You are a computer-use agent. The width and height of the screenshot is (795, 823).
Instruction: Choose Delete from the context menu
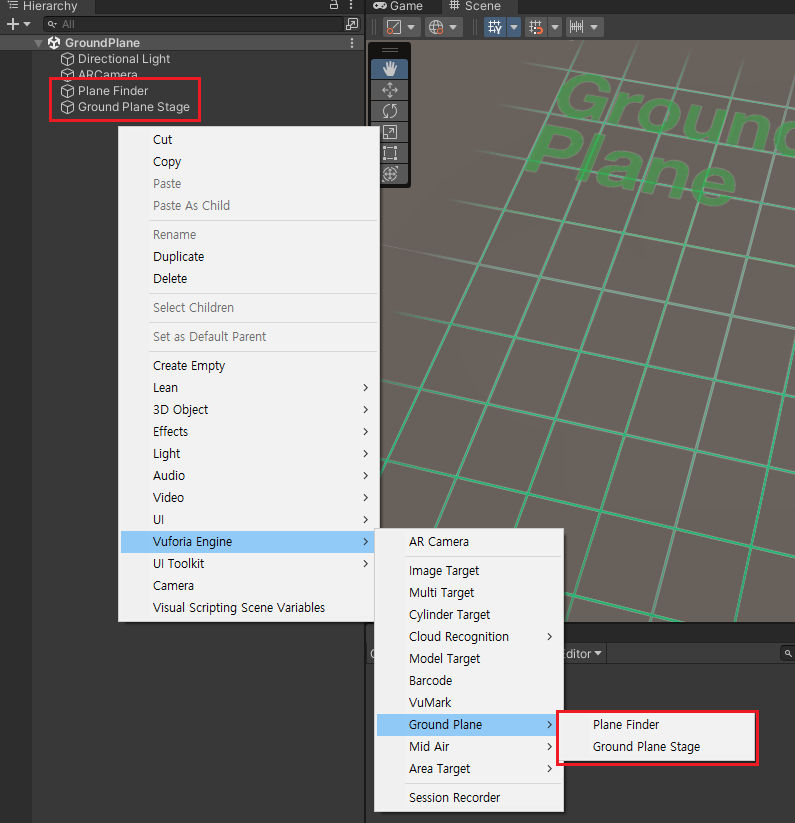(247, 279)
